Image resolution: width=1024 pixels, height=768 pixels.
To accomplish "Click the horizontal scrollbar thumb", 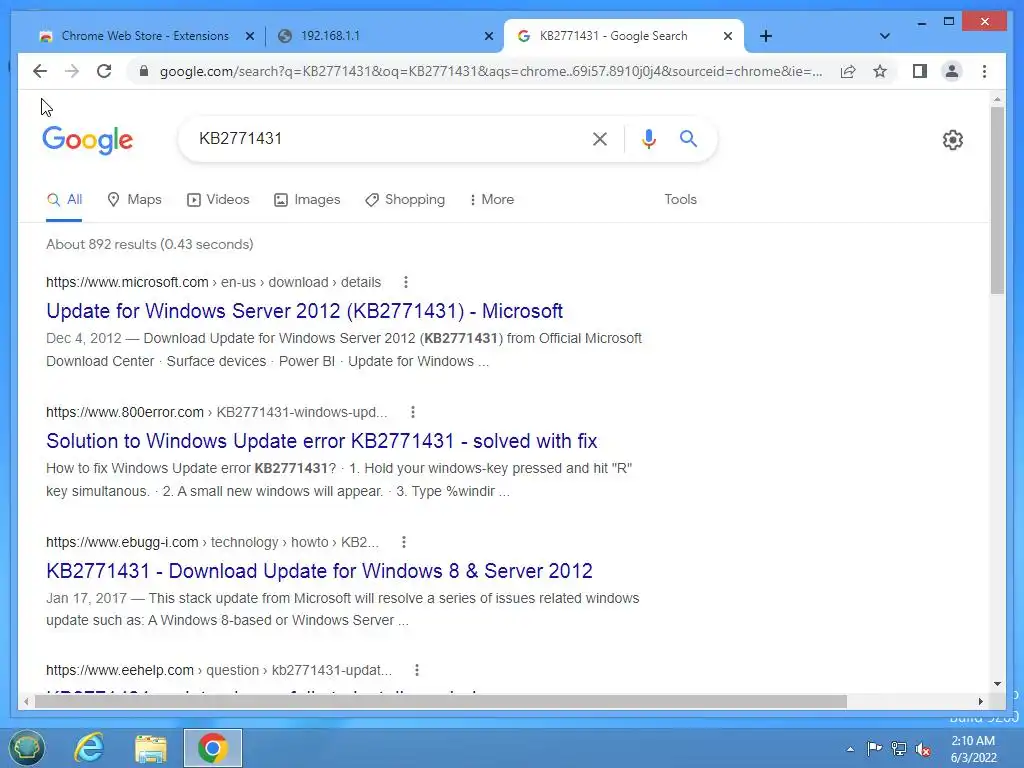I will (440, 701).
